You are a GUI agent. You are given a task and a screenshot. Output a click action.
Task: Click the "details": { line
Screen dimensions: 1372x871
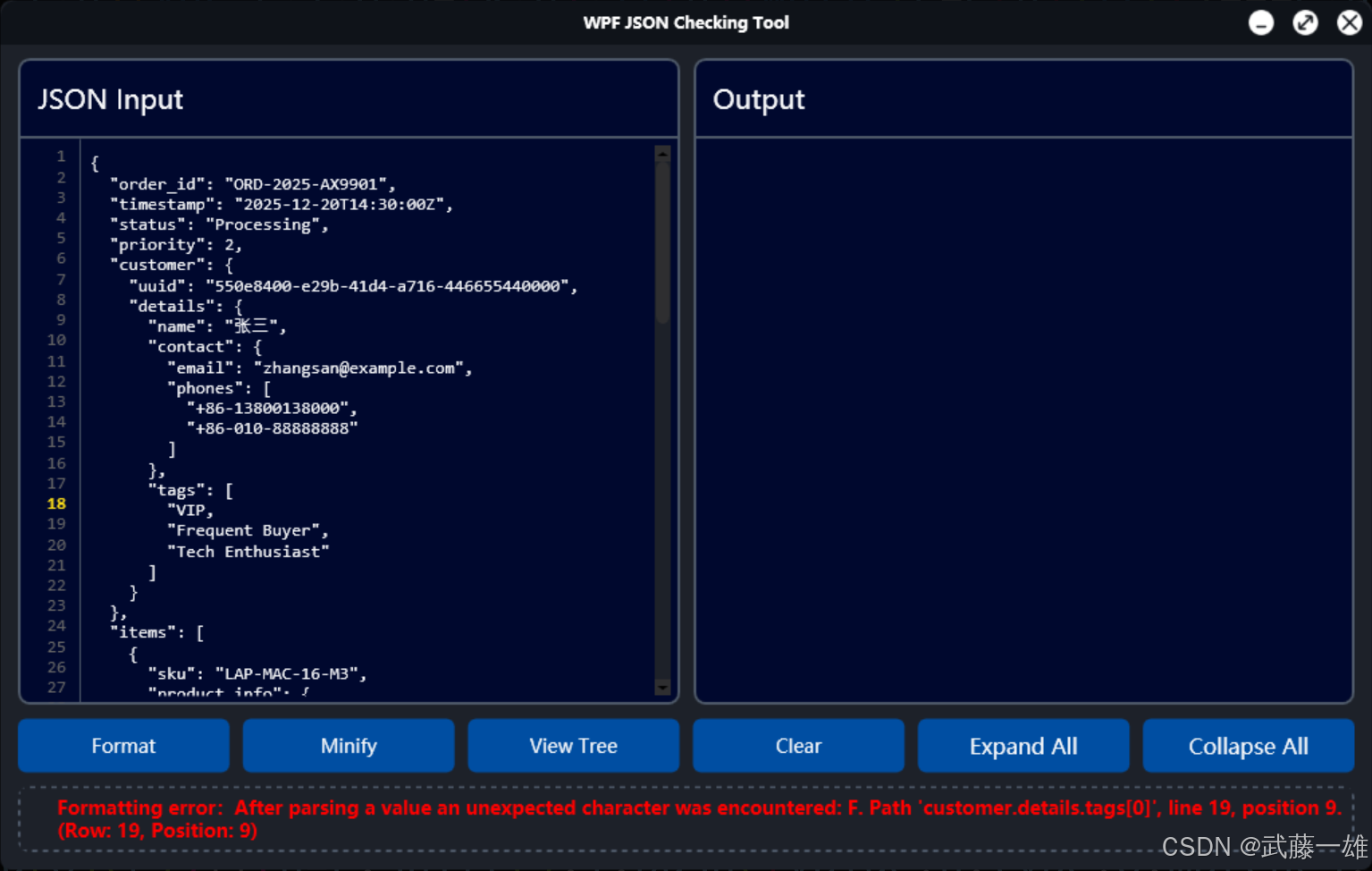(185, 307)
